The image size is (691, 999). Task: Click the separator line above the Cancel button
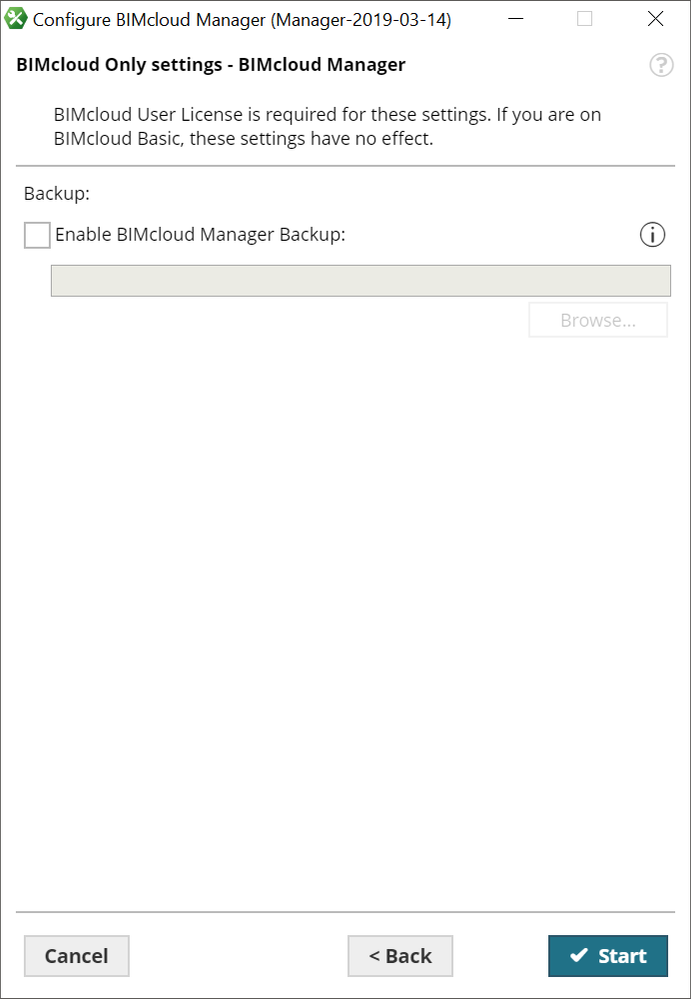click(345, 912)
